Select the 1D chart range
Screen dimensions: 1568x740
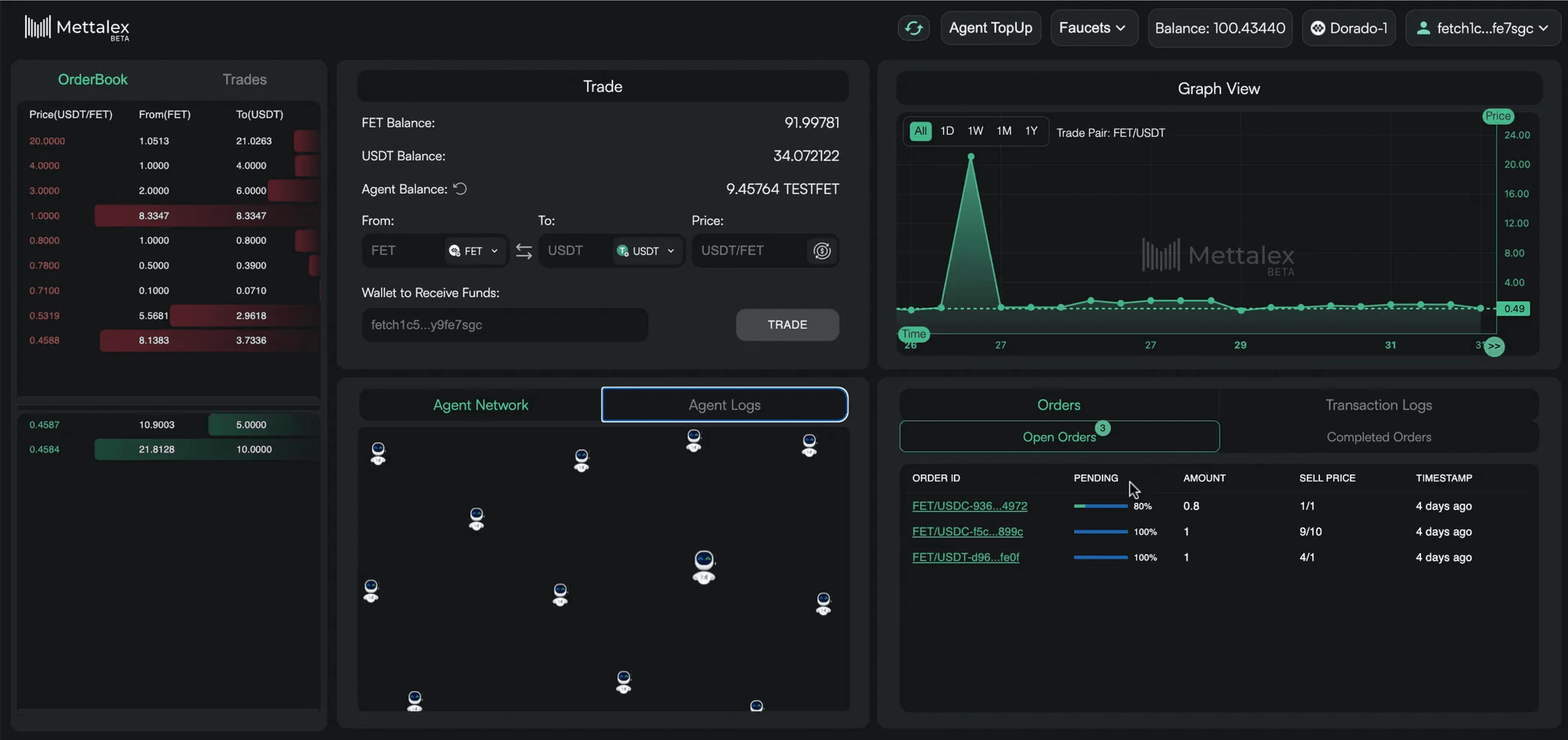pyautogui.click(x=947, y=131)
